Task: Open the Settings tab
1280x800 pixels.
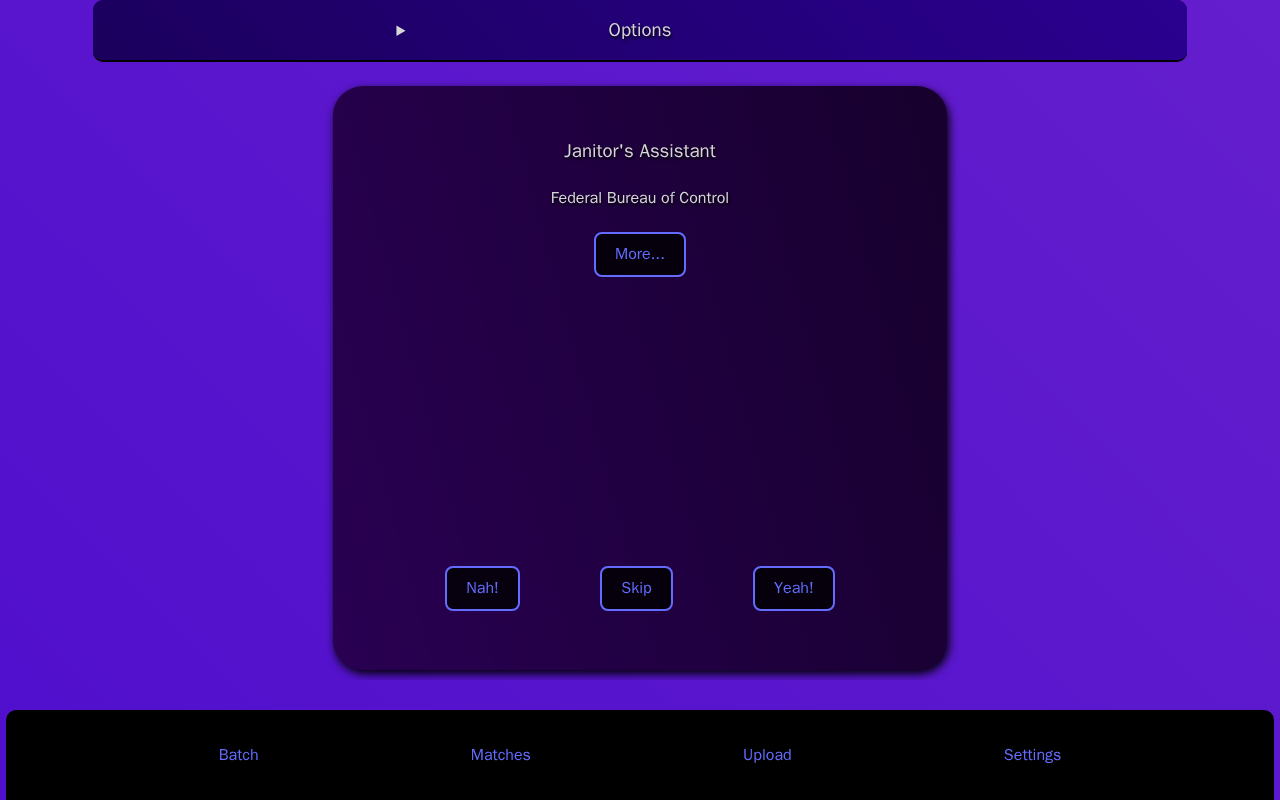Action: click(1032, 755)
